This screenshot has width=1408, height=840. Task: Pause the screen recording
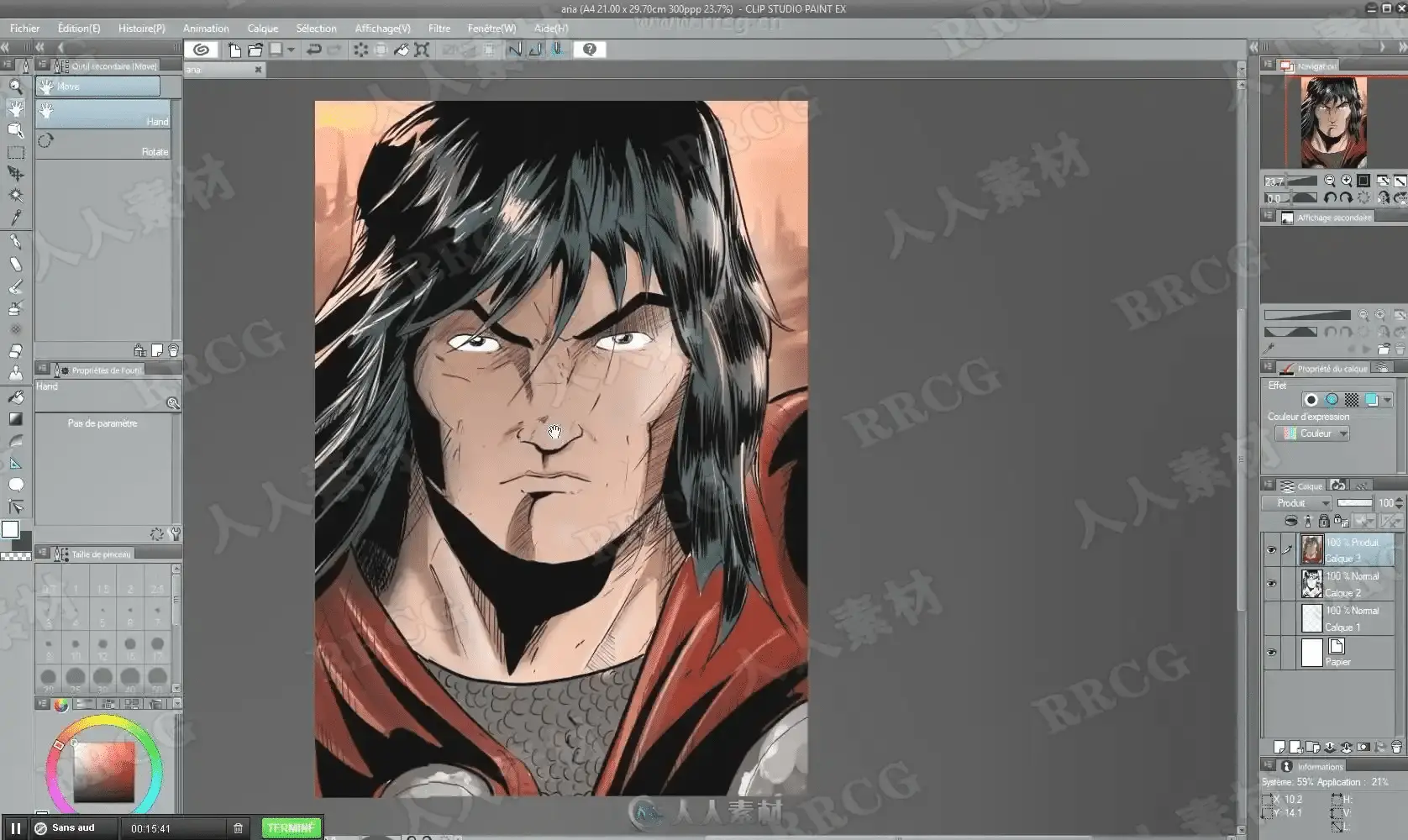point(15,828)
